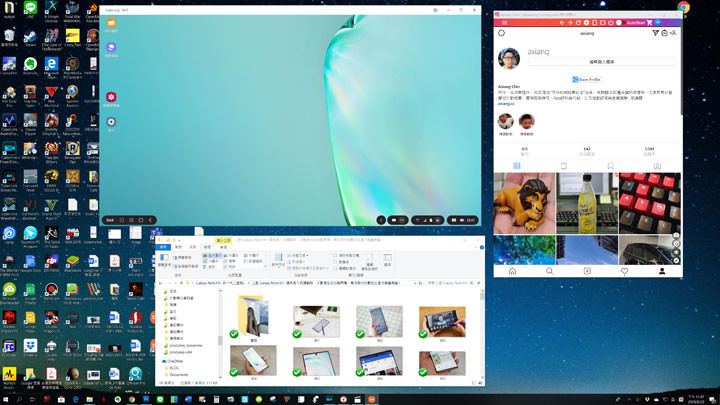Click the home circle on DeX taskbar
The width and height of the screenshot is (720, 405).
141,220
